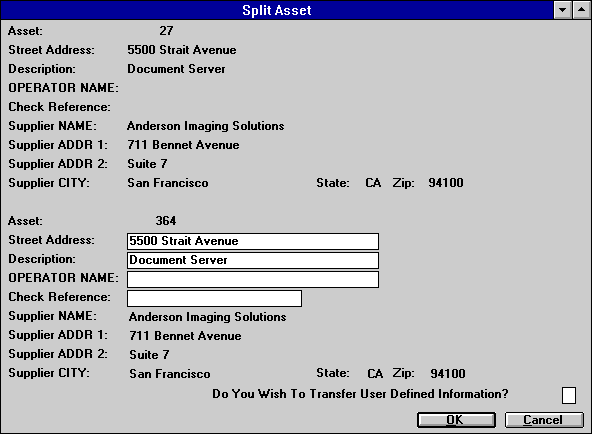Click the State value CA for asset 27
Screen dimensions: 592x434
pyautogui.click(x=373, y=183)
